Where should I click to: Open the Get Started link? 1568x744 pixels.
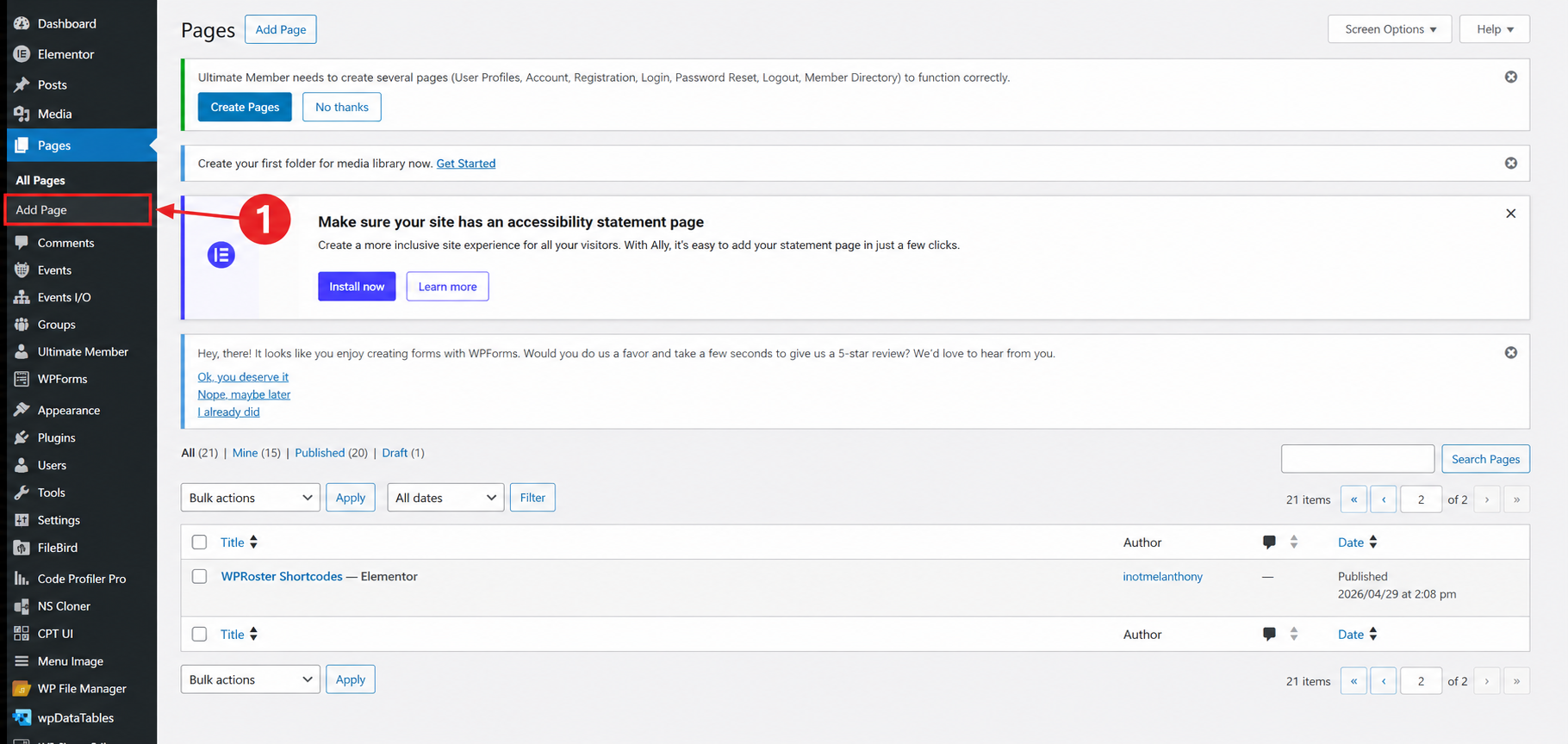(x=466, y=164)
